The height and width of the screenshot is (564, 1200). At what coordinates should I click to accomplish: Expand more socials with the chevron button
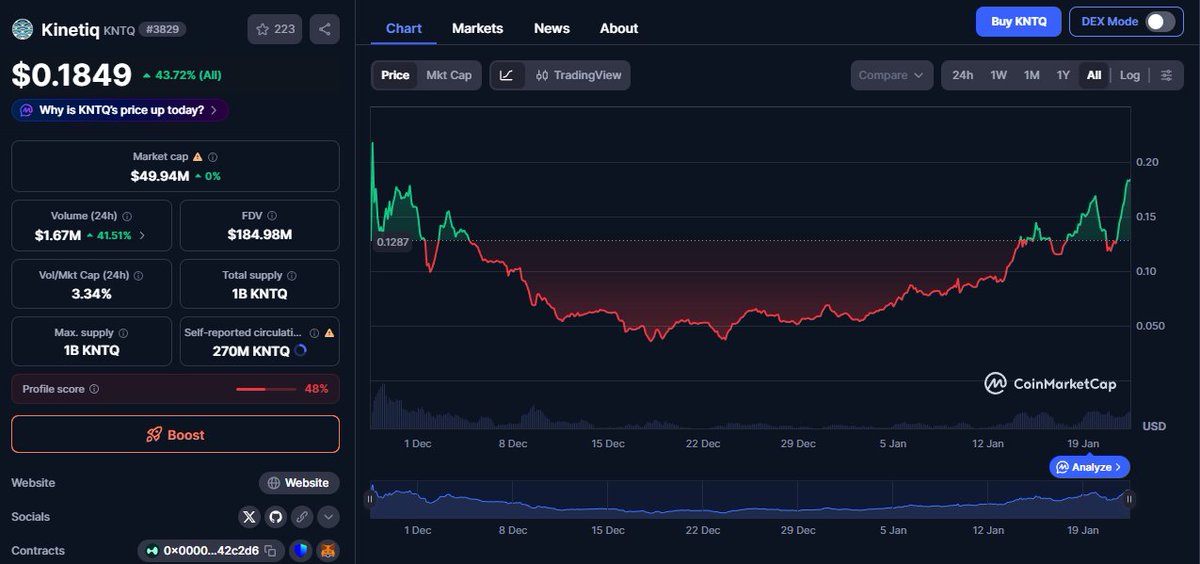coord(328,517)
